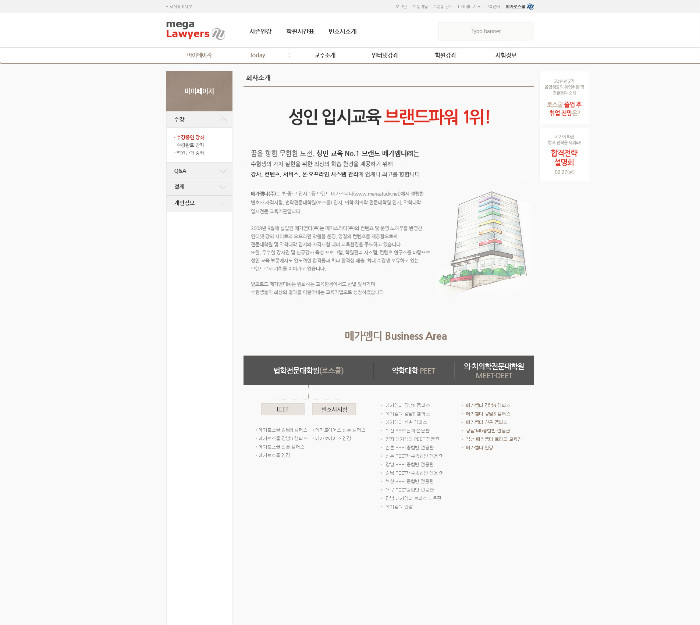
Task: Click the building illustration image
Action: pos(484,241)
